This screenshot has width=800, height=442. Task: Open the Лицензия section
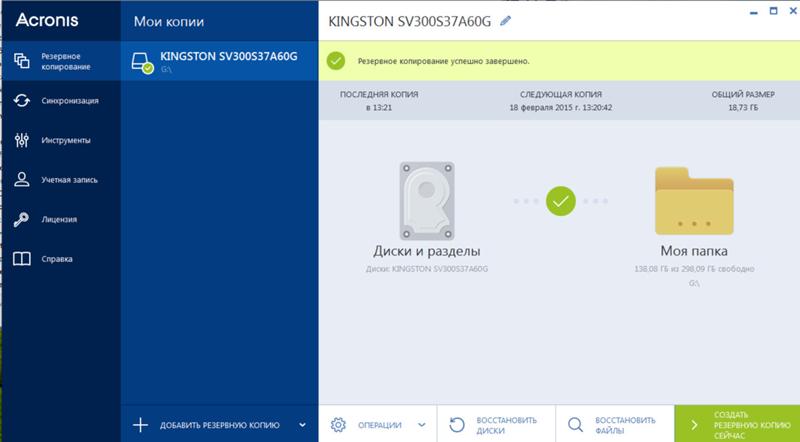[61, 219]
